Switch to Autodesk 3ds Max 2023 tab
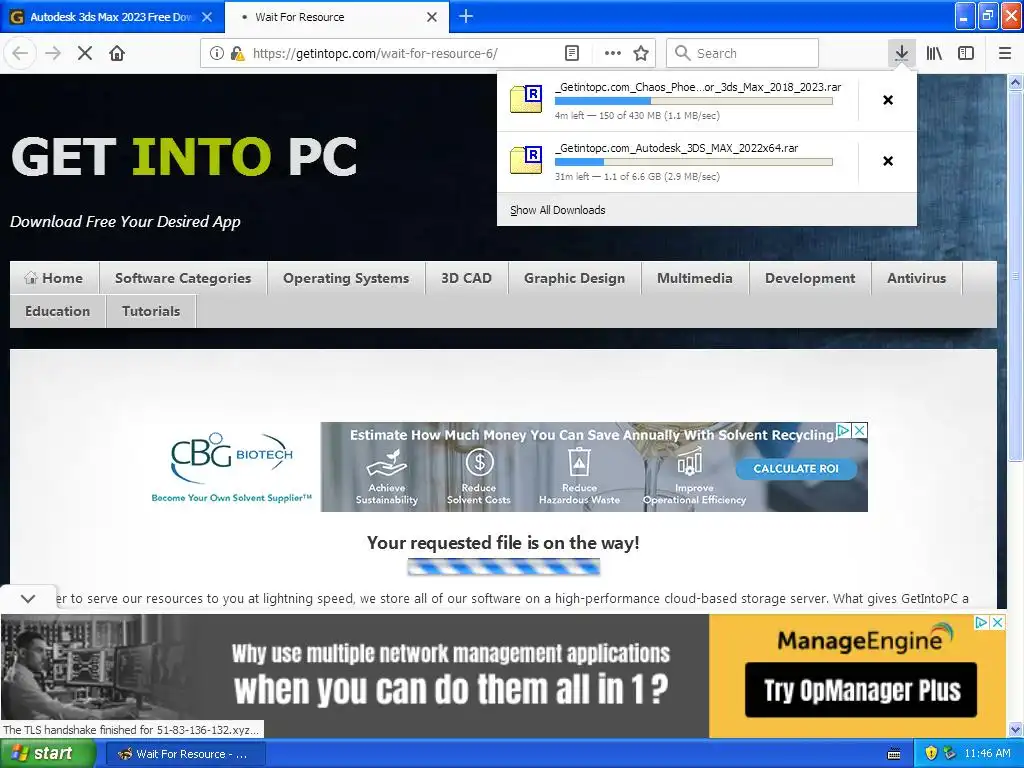Viewport: 1024px width, 768px height. pos(112,17)
